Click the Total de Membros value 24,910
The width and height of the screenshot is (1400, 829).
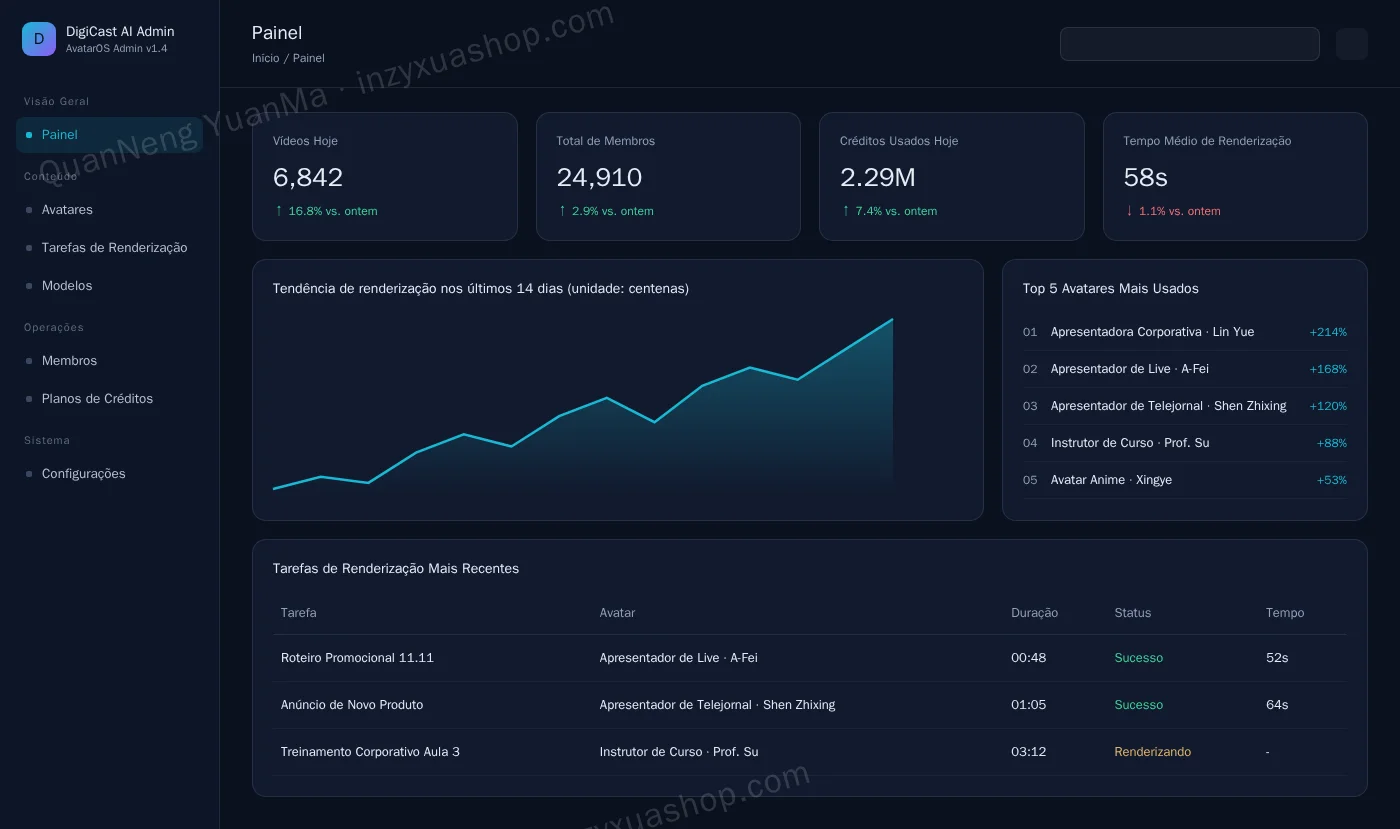599,178
